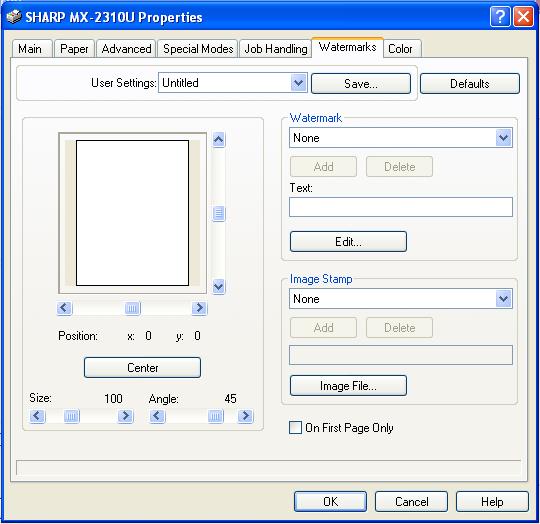Click the printer icon in title bar
The height and width of the screenshot is (524, 540).
pos(14,17)
